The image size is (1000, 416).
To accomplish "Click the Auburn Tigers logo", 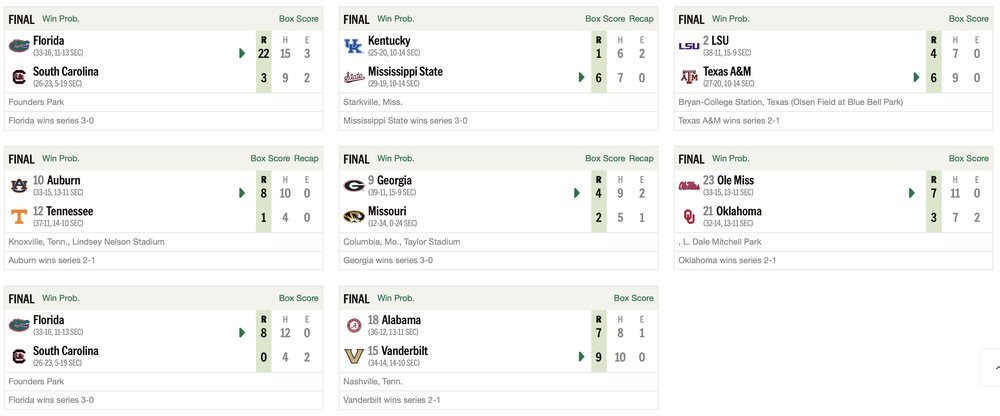I will pos(18,185).
